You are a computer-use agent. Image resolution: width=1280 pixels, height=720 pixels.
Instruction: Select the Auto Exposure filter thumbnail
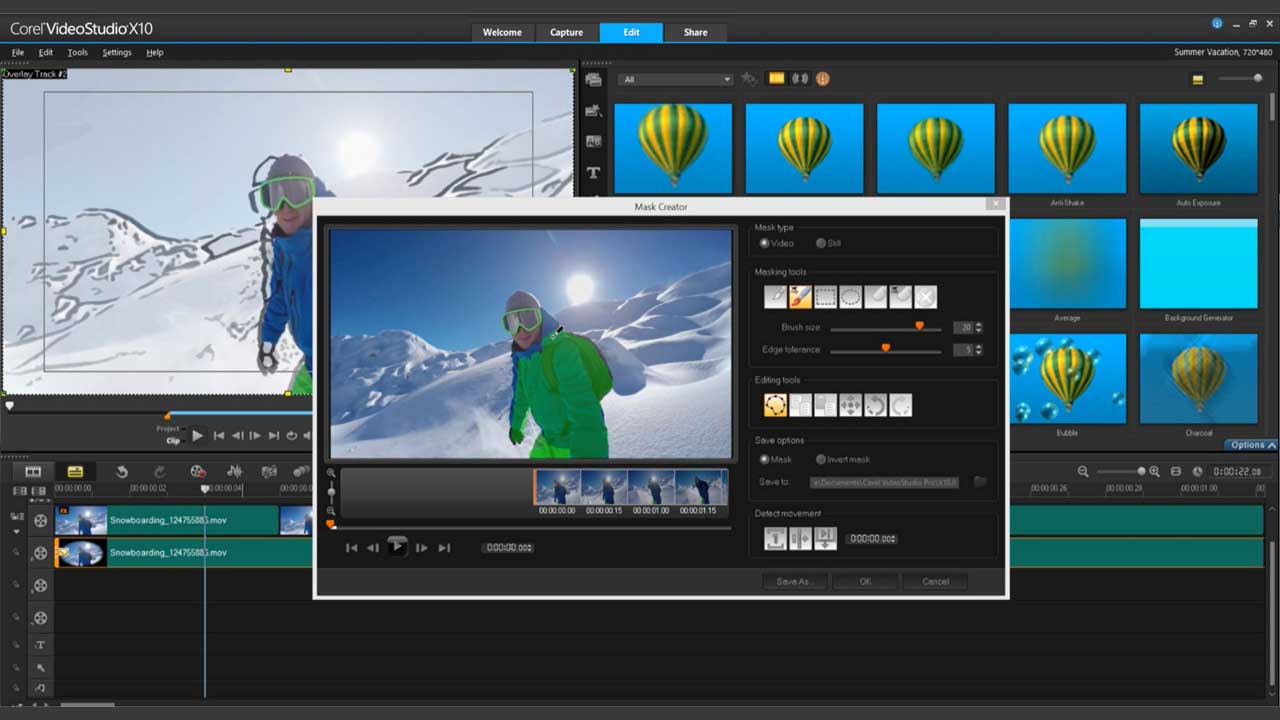pyautogui.click(x=1198, y=149)
